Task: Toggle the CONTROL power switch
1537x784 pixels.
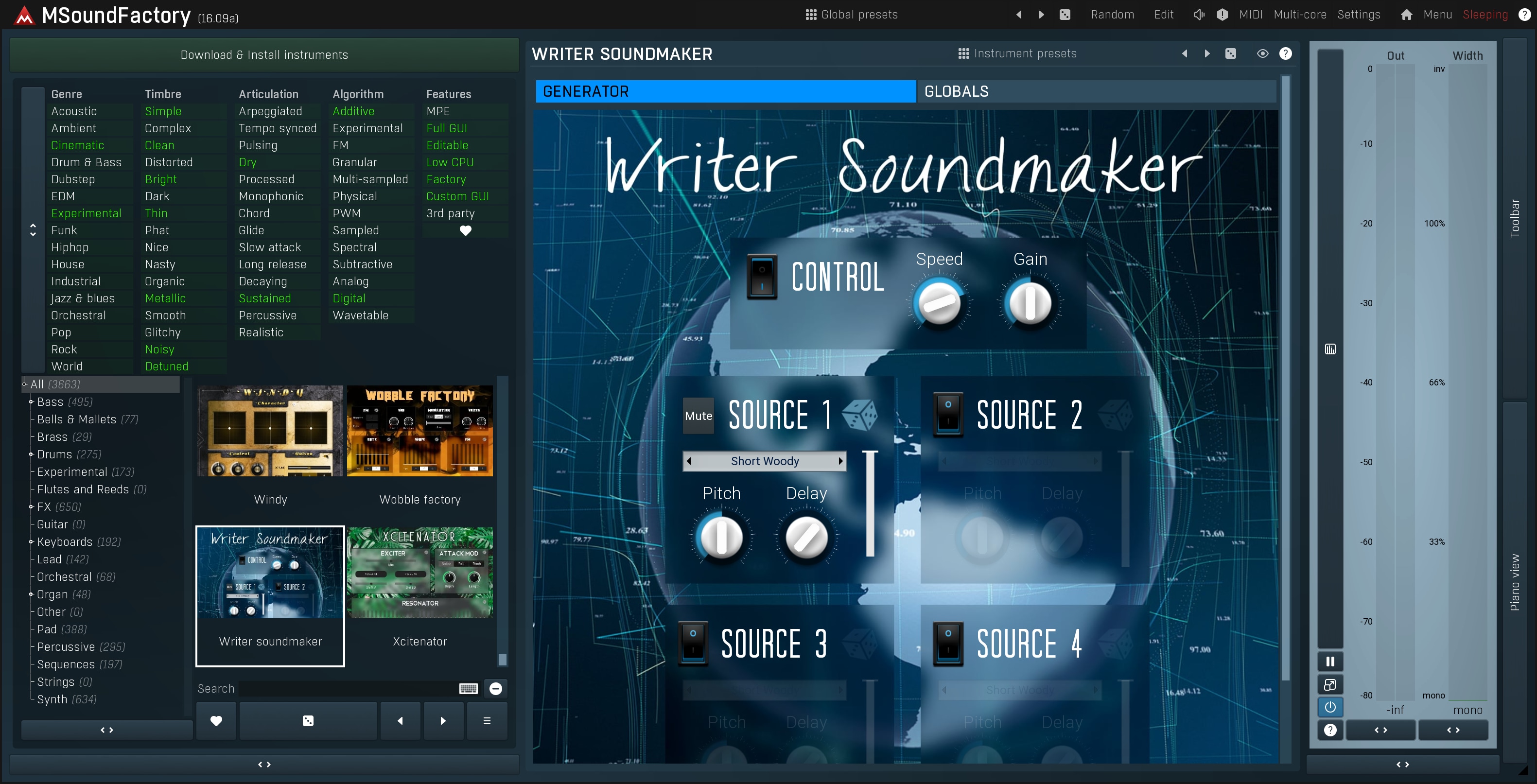Action: click(762, 277)
